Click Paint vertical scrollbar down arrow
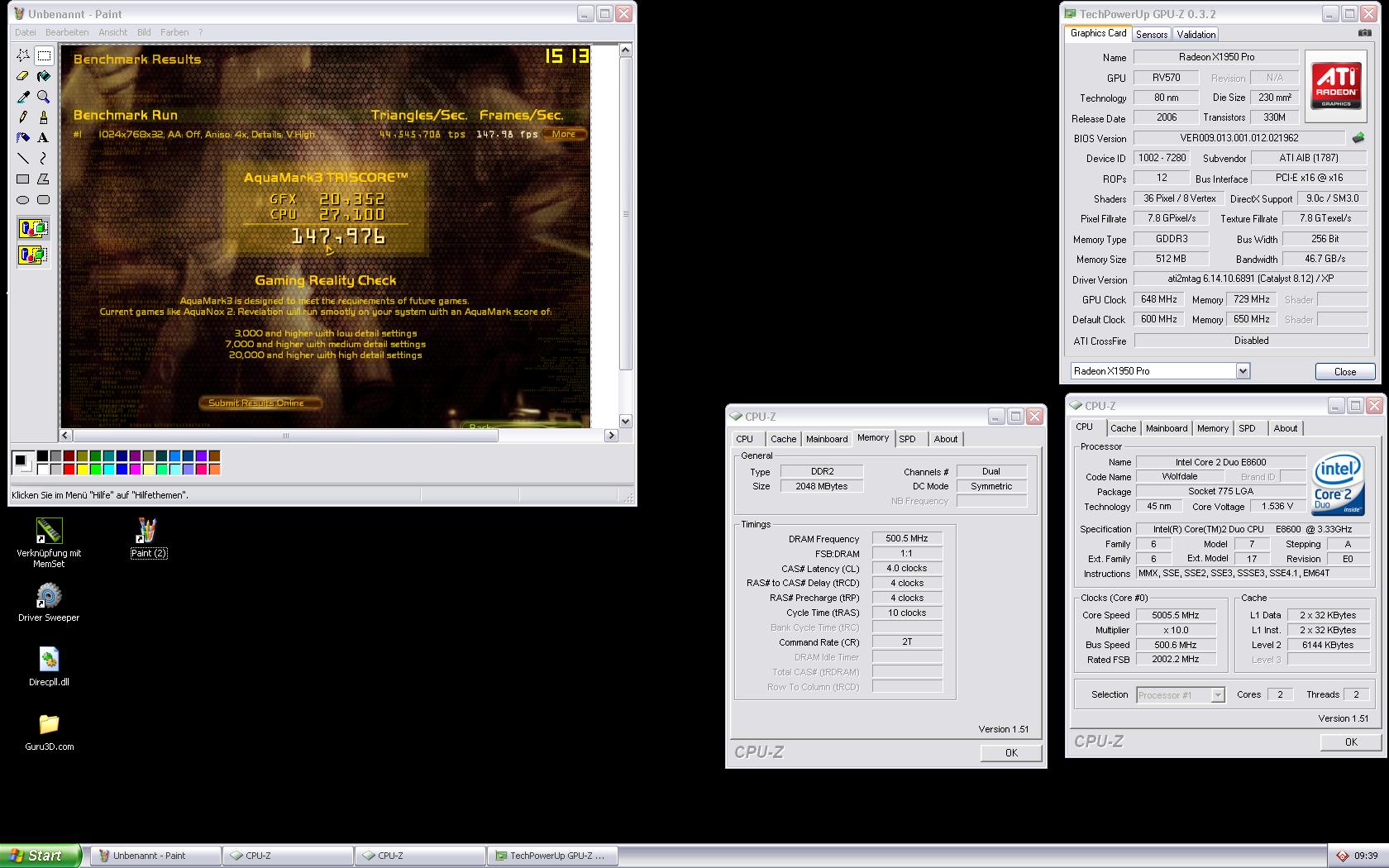 coord(625,421)
